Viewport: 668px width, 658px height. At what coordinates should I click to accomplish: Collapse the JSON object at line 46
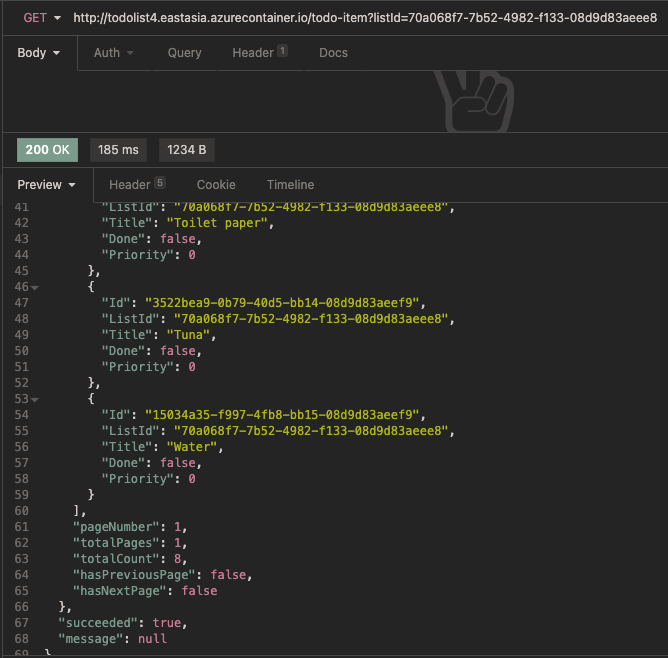(35, 288)
